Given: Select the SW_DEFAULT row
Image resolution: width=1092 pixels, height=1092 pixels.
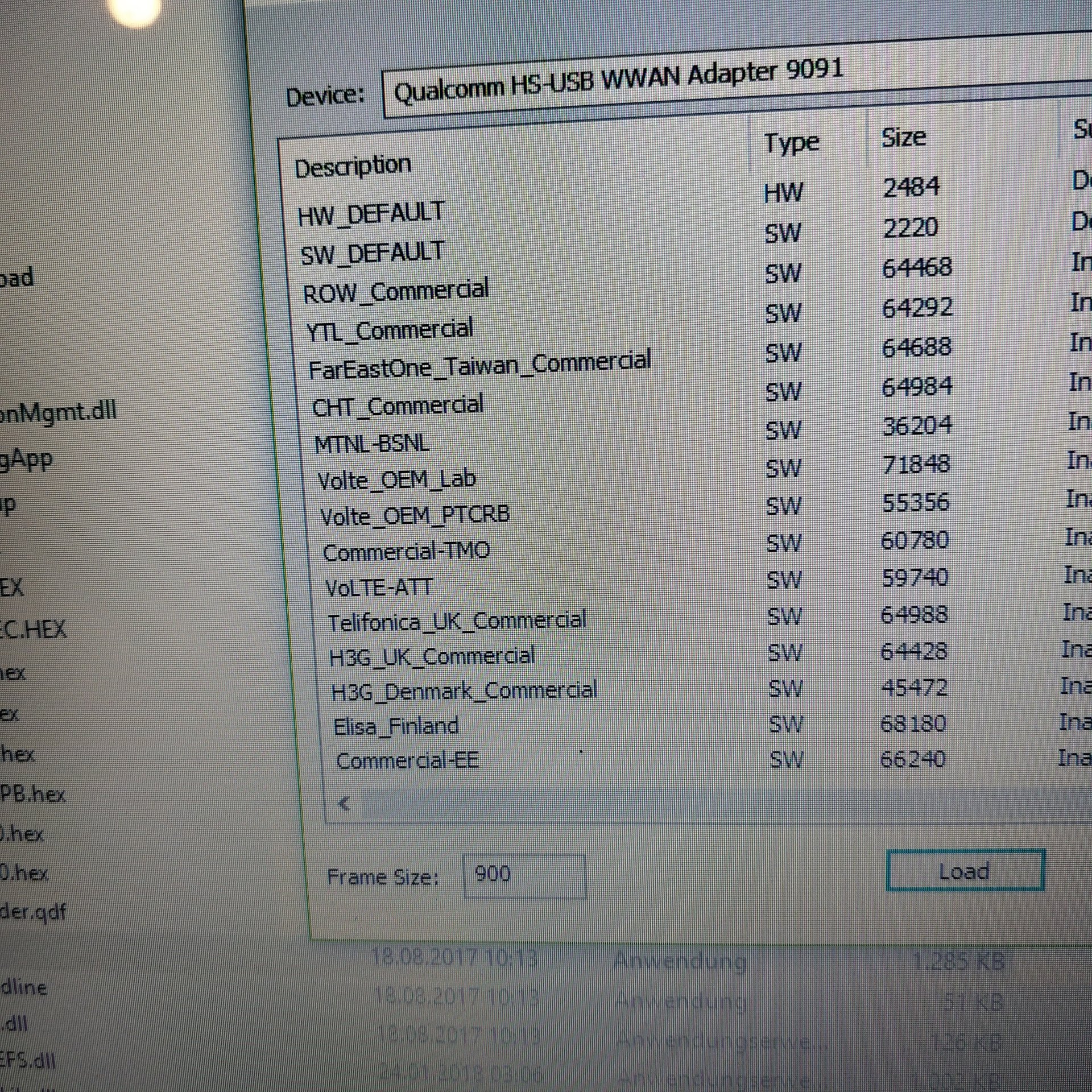Looking at the screenshot, I should pos(373,253).
